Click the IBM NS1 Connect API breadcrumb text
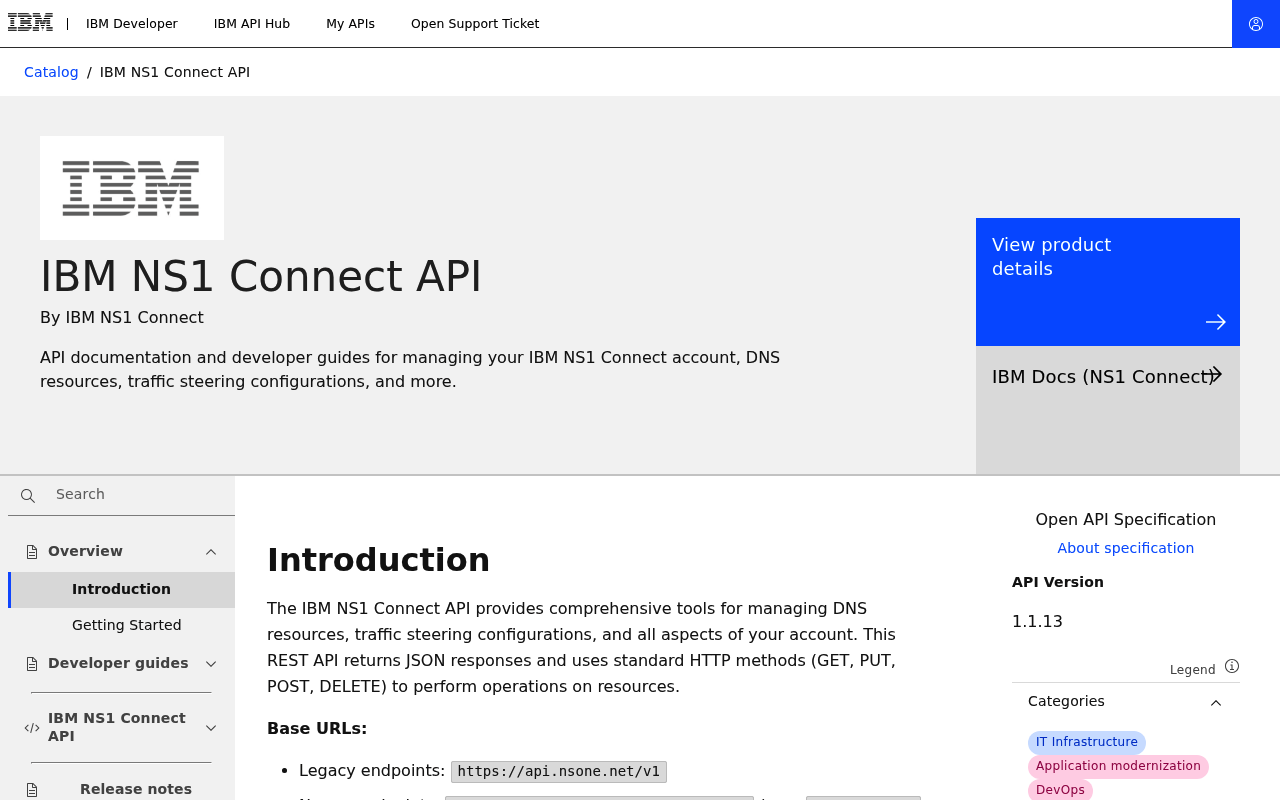 pos(175,72)
